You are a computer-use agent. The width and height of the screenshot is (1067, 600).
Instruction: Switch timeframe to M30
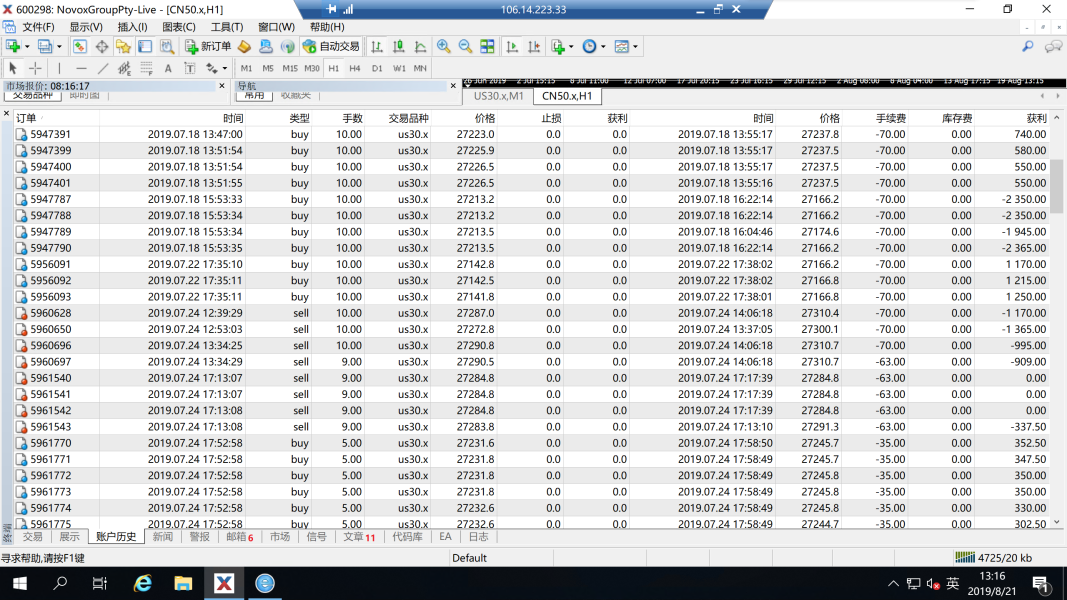click(312, 68)
